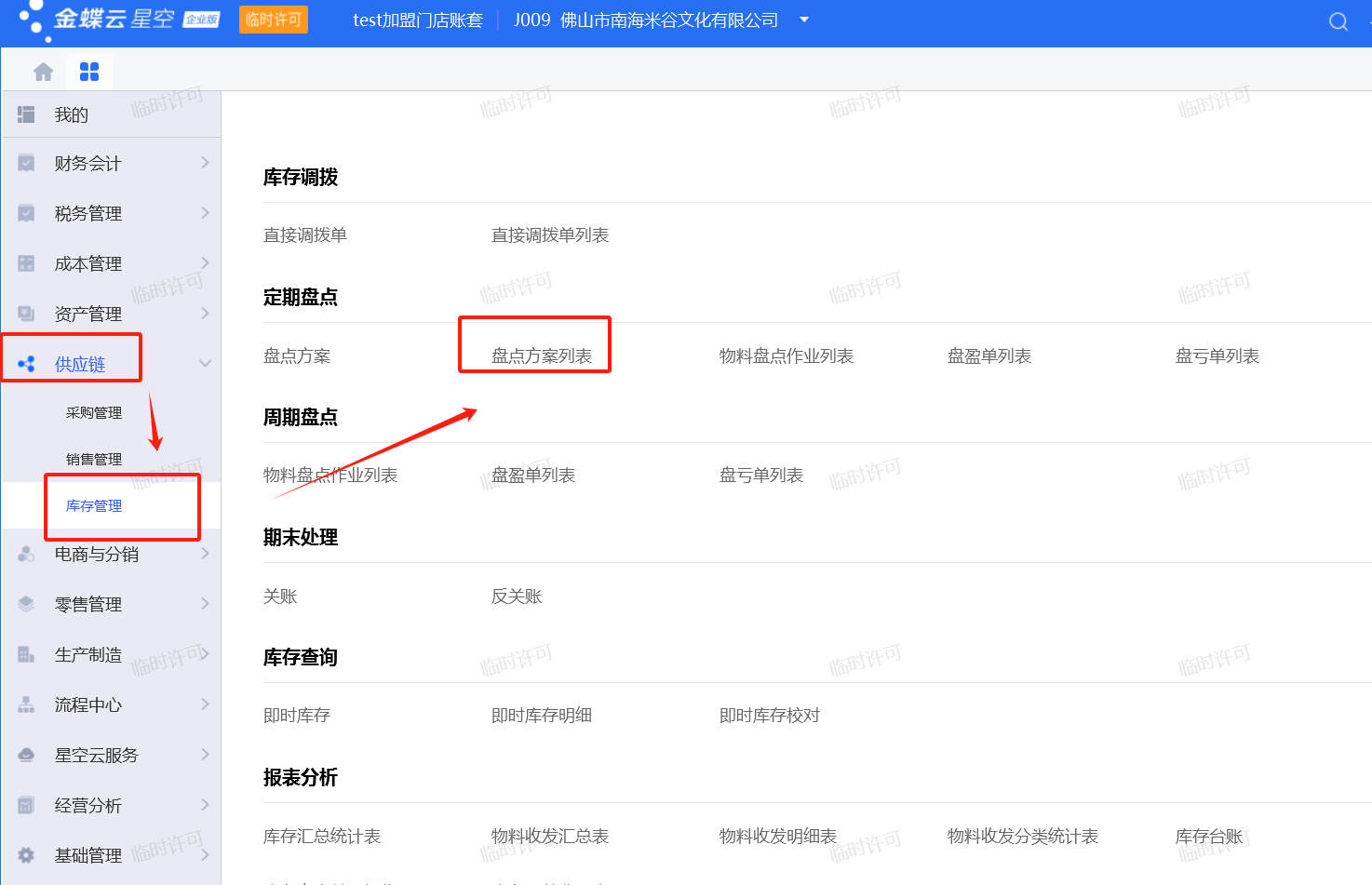Open 即时库存明细 query
1372x885 pixels.
(542, 715)
